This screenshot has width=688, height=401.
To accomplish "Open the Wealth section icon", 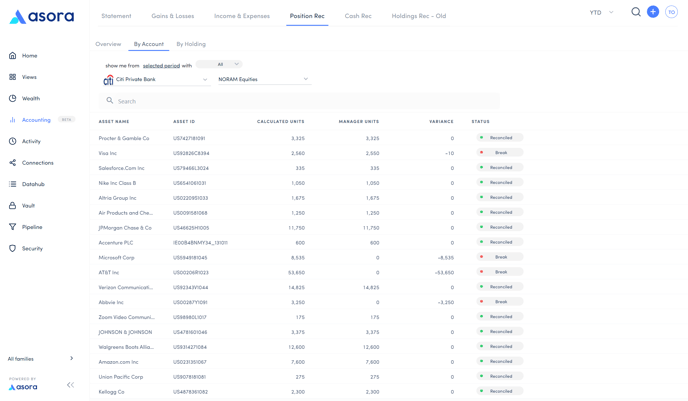I will coord(13,98).
